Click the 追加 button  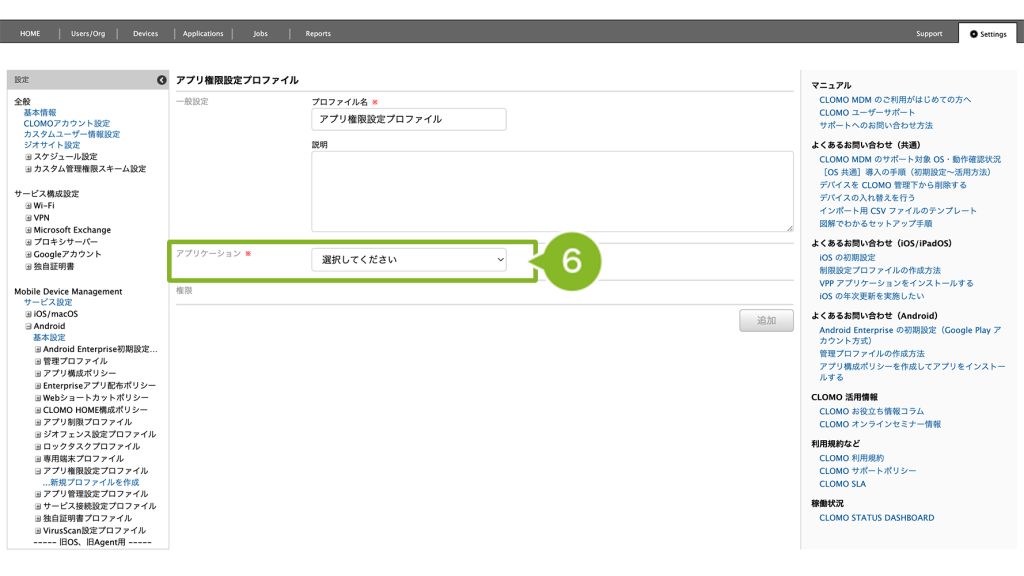pos(766,321)
